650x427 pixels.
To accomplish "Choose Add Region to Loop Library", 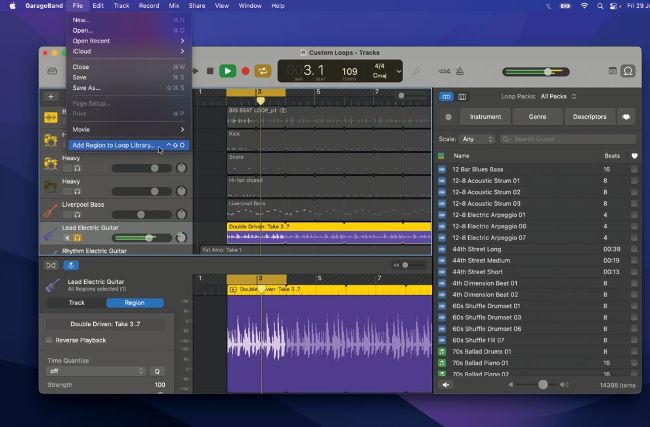I will pos(113,145).
